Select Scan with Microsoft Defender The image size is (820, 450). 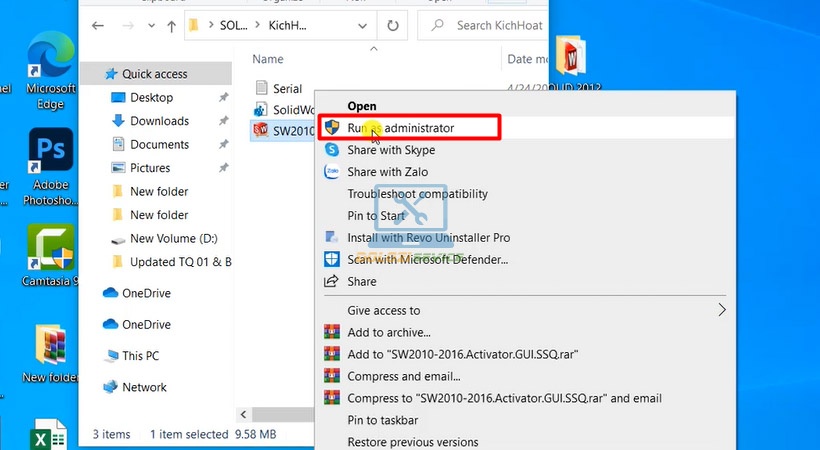427,259
